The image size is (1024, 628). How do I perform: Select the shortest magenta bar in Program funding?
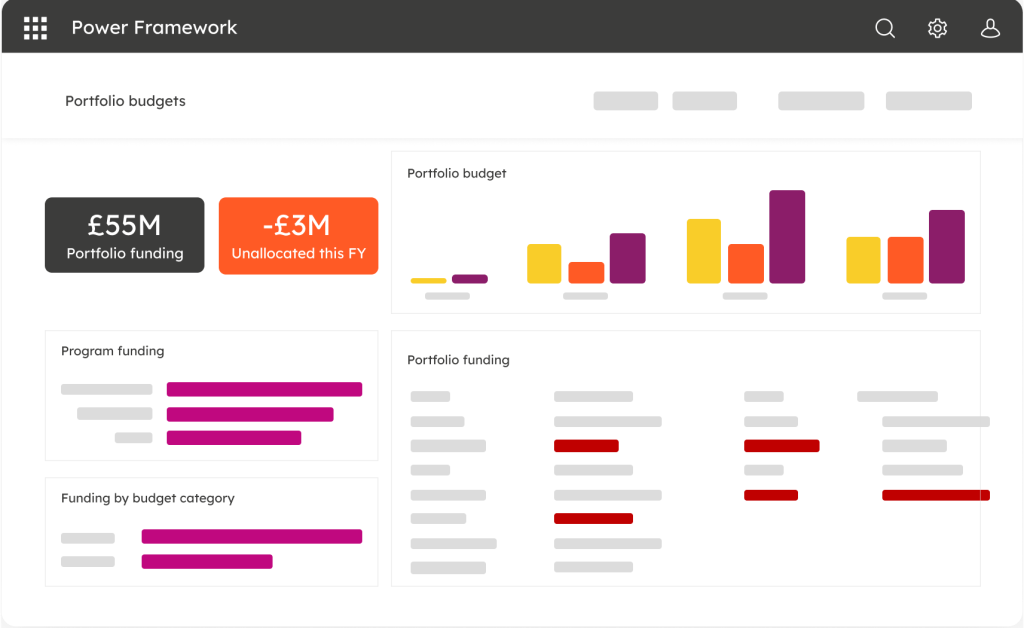[x=234, y=437]
